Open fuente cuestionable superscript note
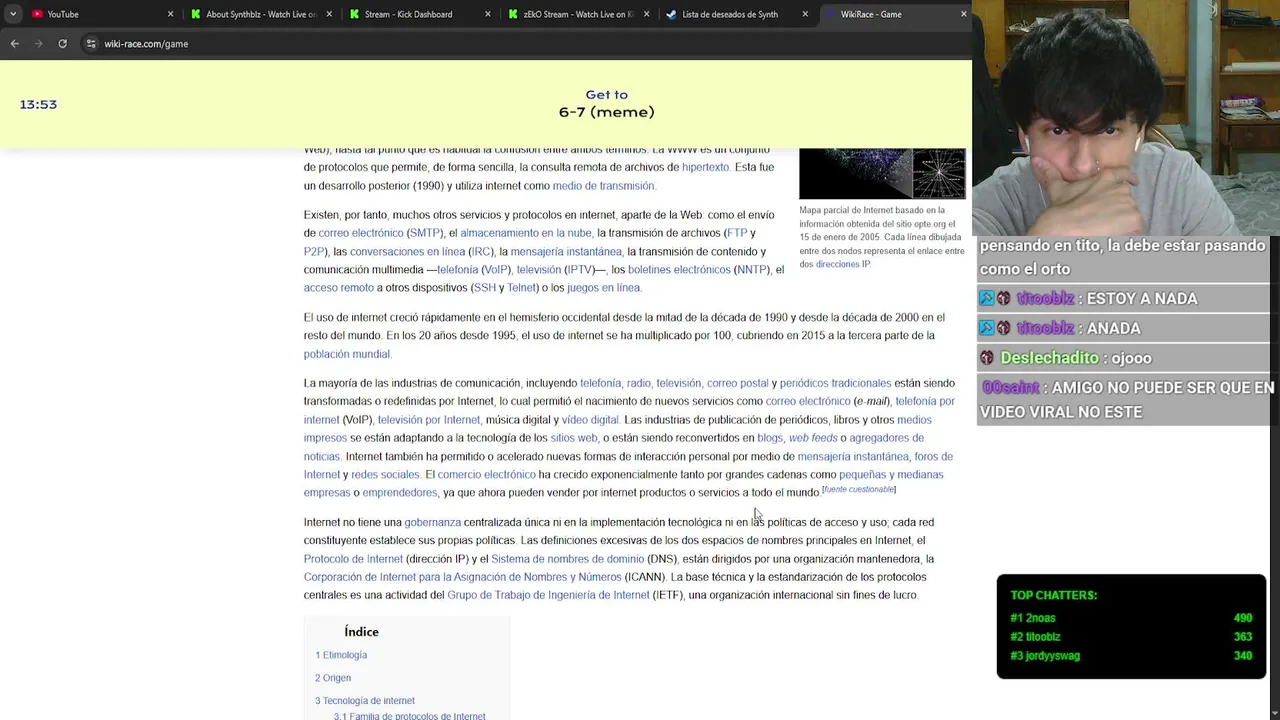 tap(858, 490)
